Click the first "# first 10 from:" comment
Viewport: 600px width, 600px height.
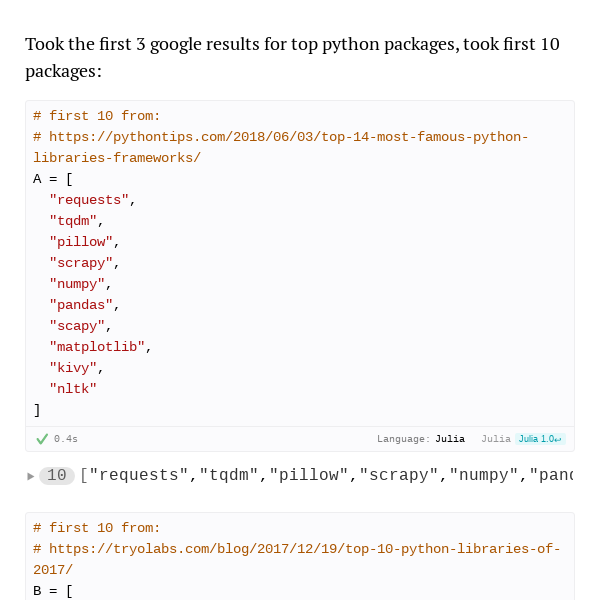(97, 116)
